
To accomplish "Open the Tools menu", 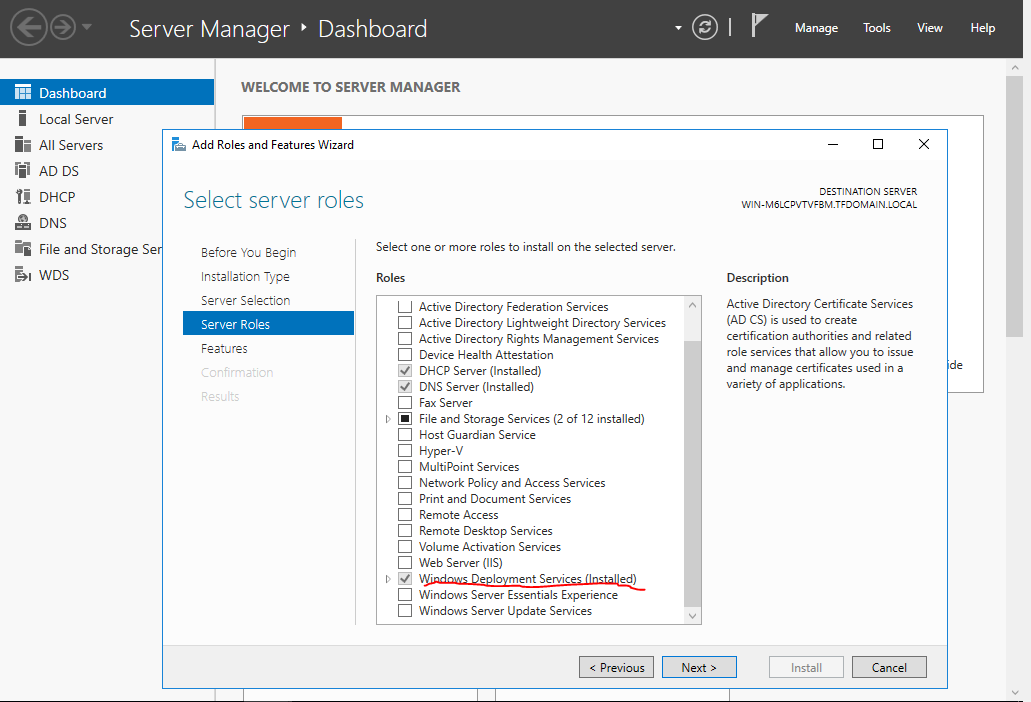I will coord(876,28).
